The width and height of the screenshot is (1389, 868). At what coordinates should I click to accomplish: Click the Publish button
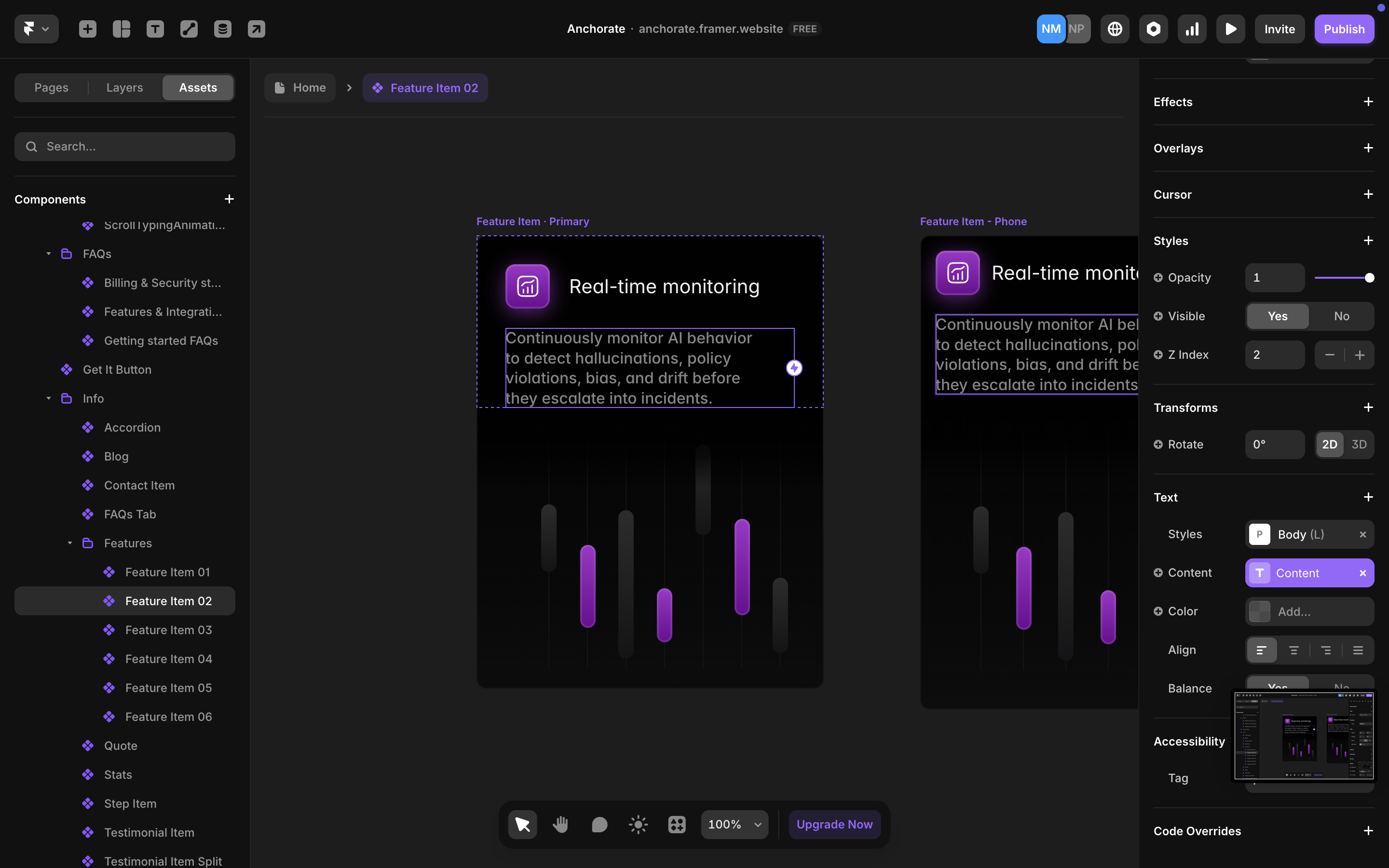coord(1344,29)
